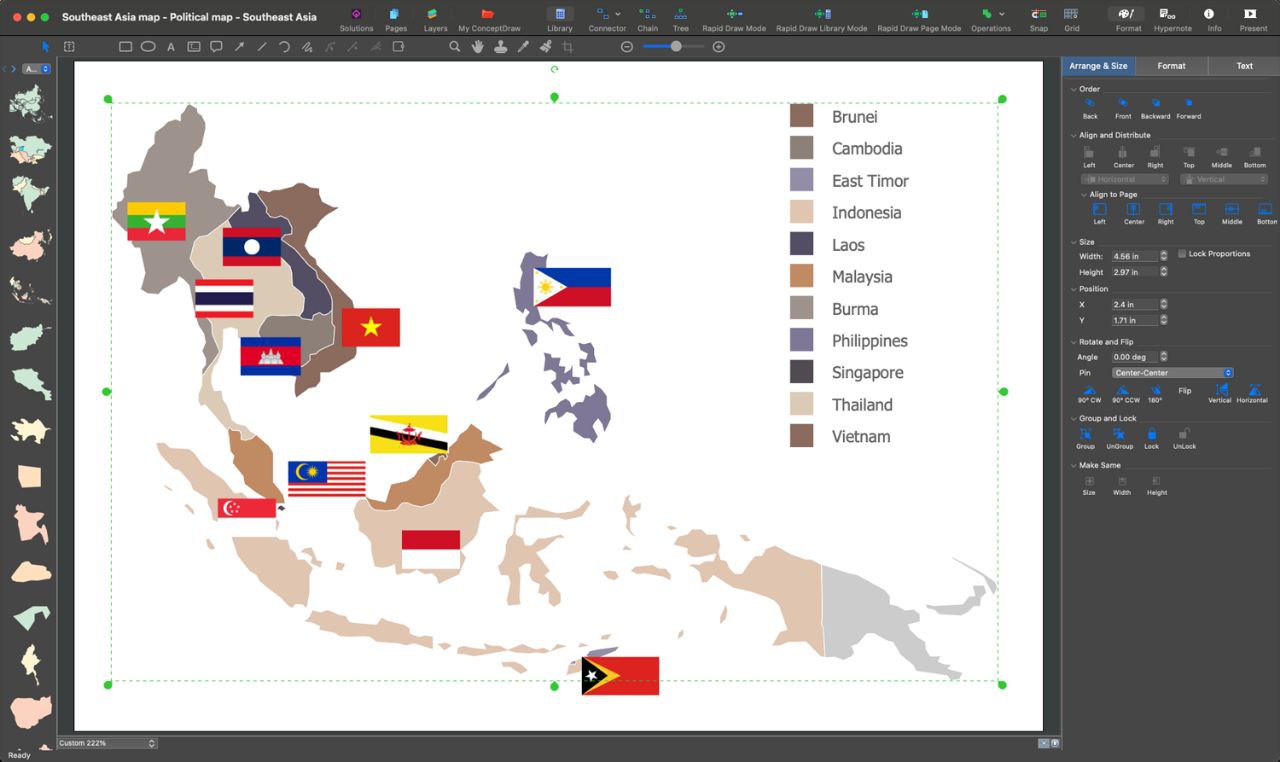Open the Custom 222% zoom dropdown

(107, 743)
